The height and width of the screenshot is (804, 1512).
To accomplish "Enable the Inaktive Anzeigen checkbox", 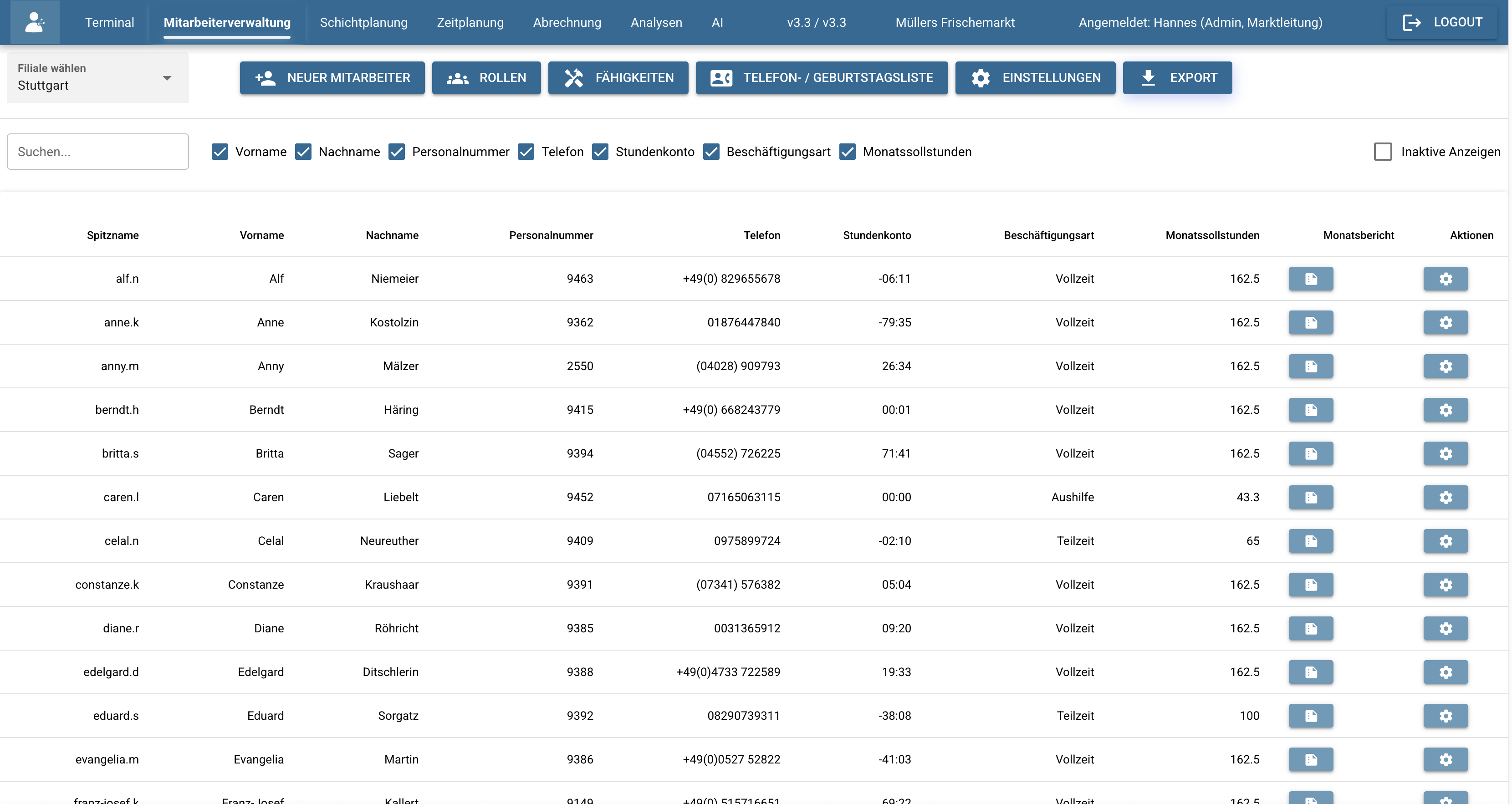I will [1382, 152].
